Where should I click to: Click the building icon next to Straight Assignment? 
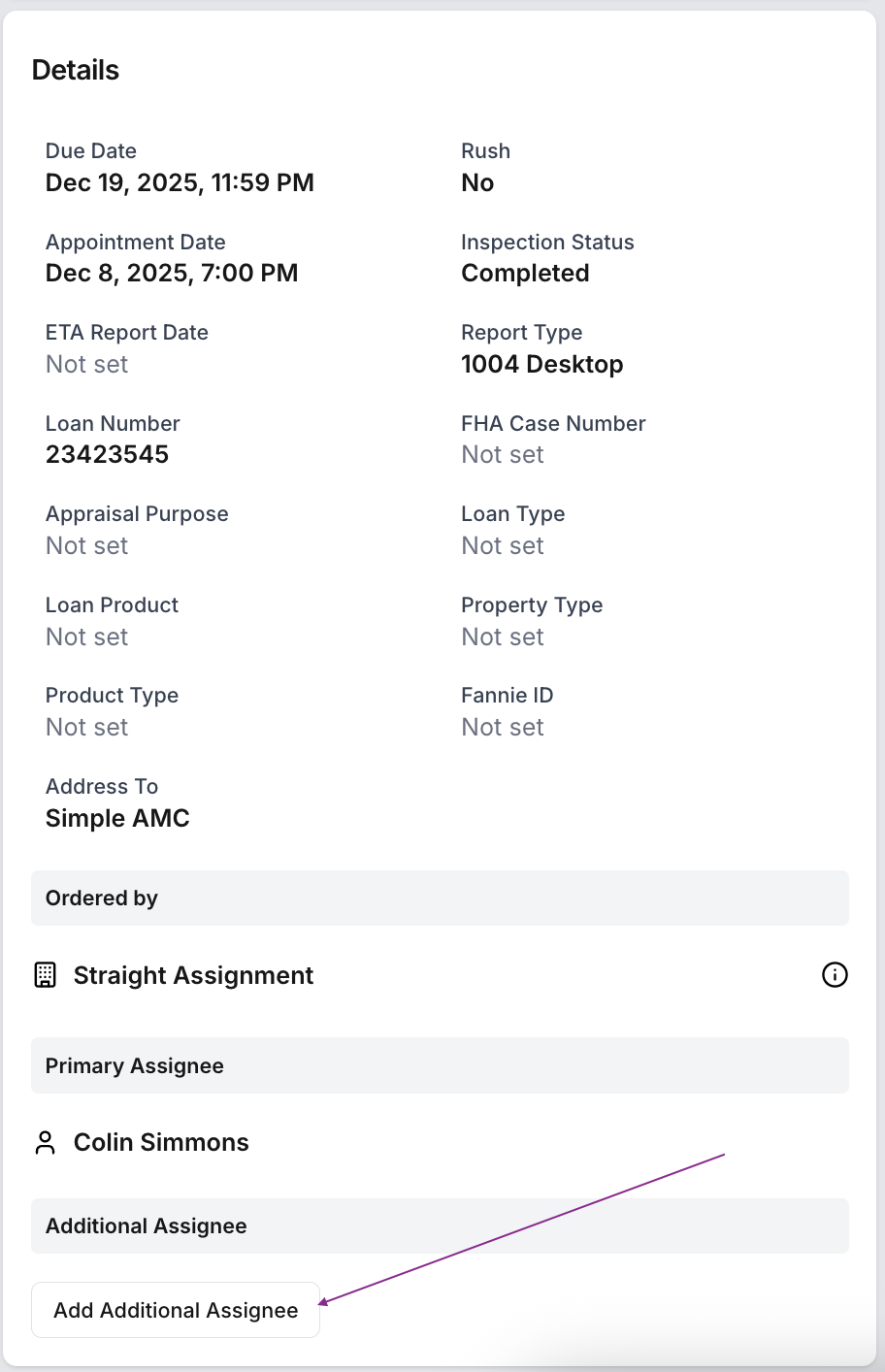tap(46, 975)
